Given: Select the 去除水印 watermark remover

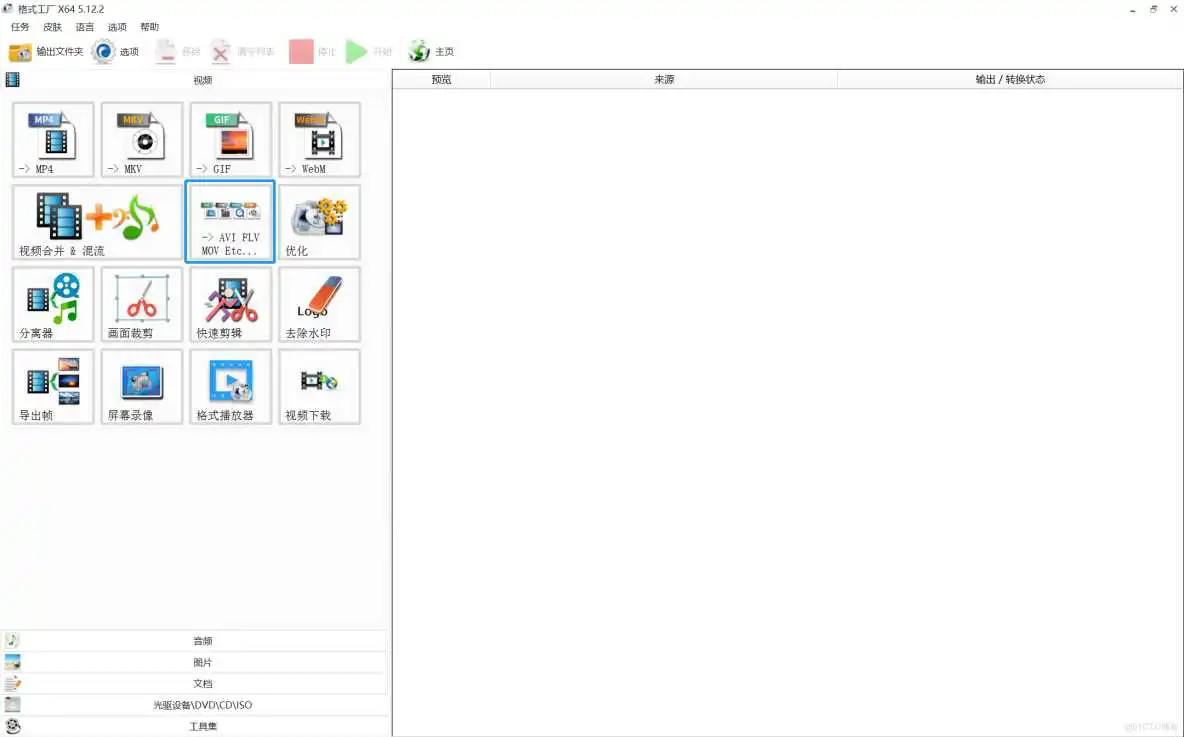Looking at the screenshot, I should point(318,304).
